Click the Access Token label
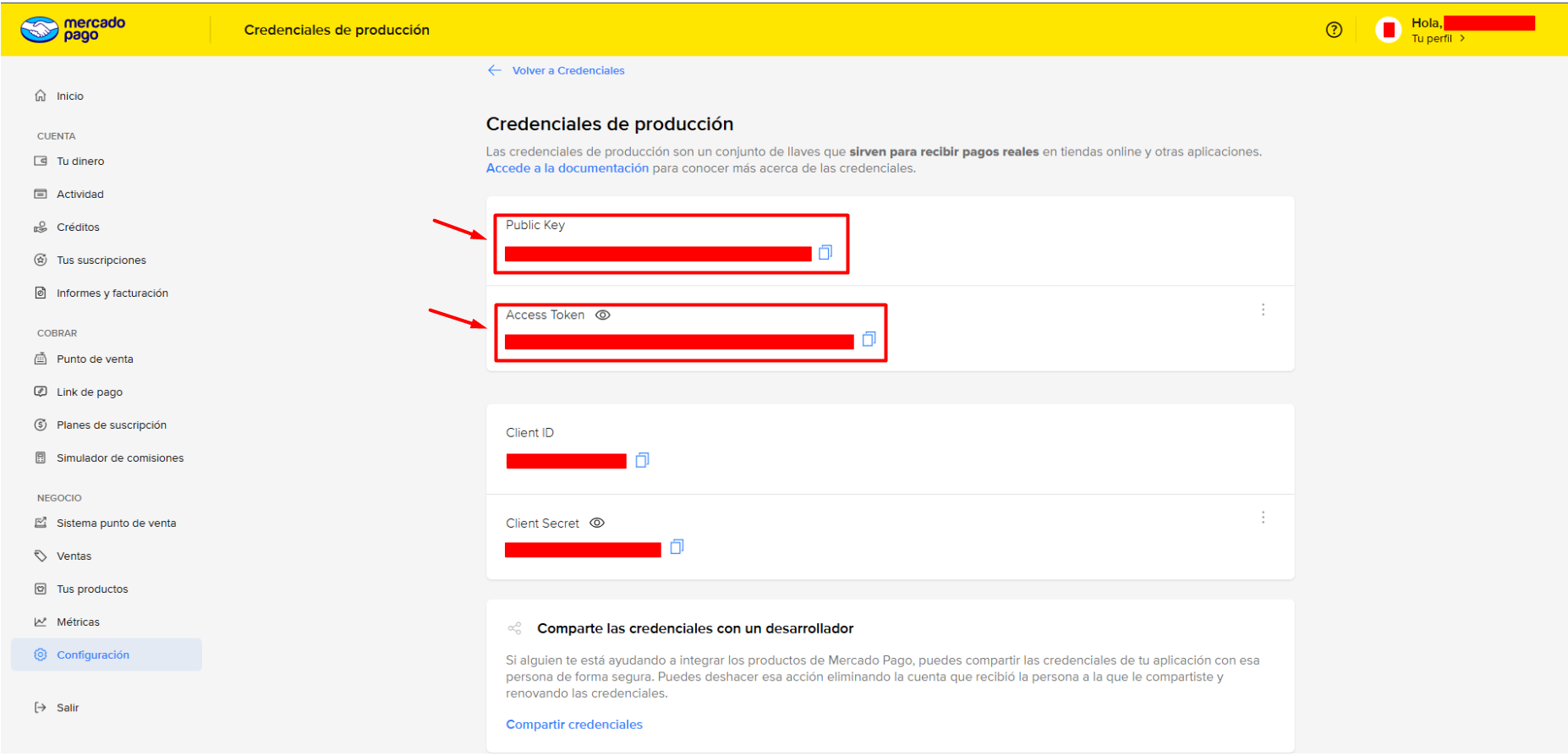 [546, 315]
